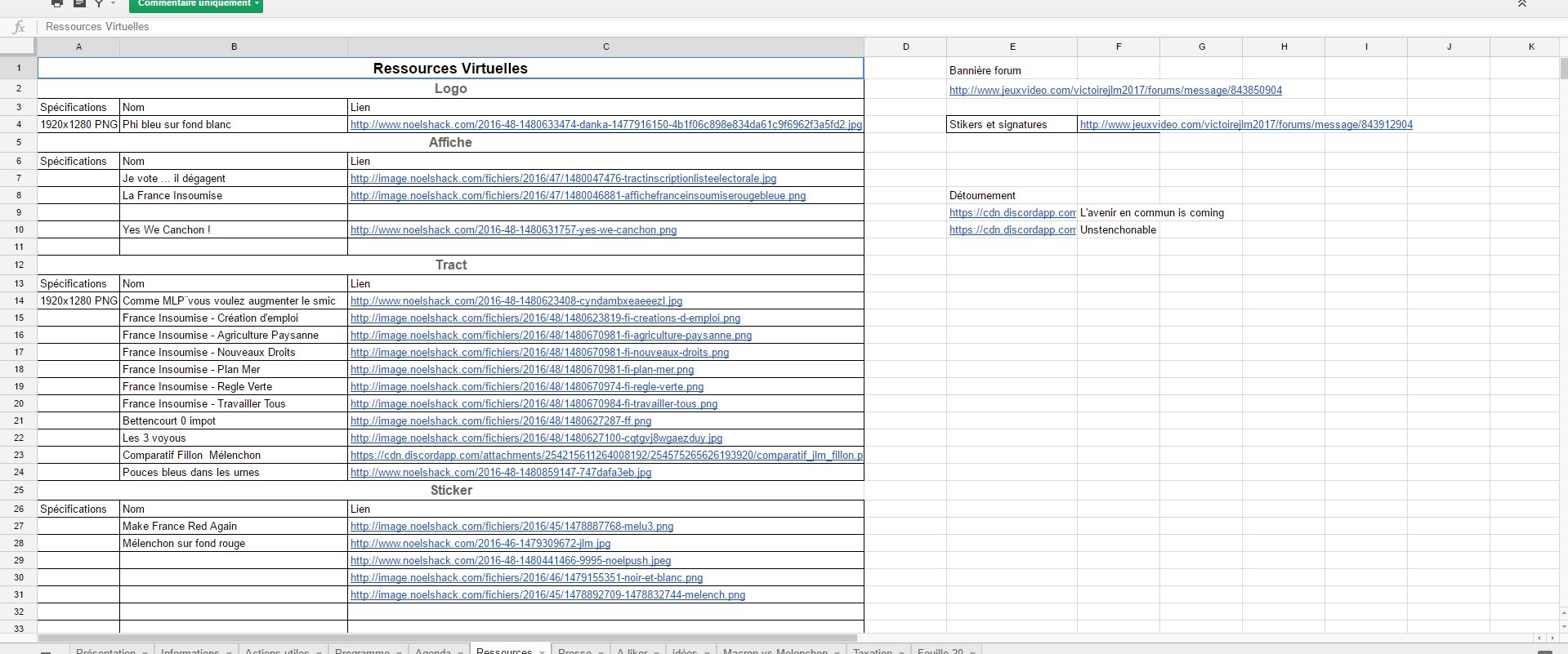Image resolution: width=1568 pixels, height=654 pixels.
Task: Click the 'Ressources Virtuelles' title cell
Action: pyautogui.click(x=450, y=69)
